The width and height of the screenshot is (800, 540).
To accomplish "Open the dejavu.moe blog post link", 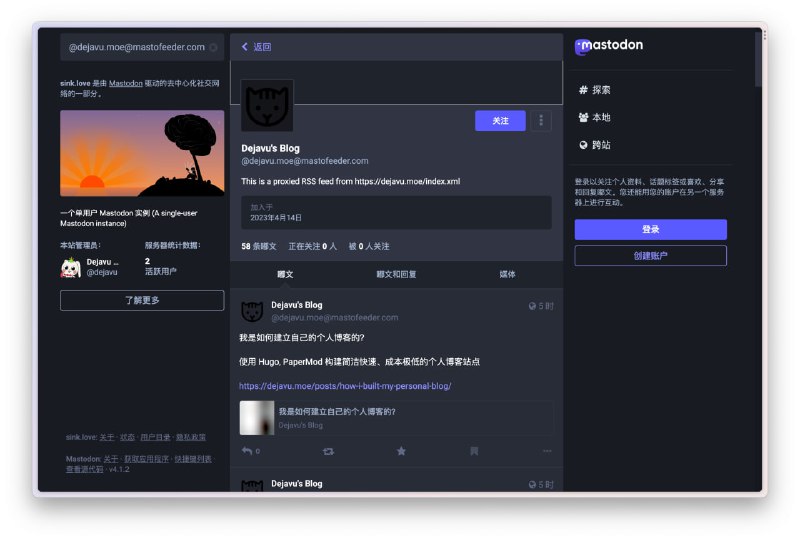I will (345, 386).
